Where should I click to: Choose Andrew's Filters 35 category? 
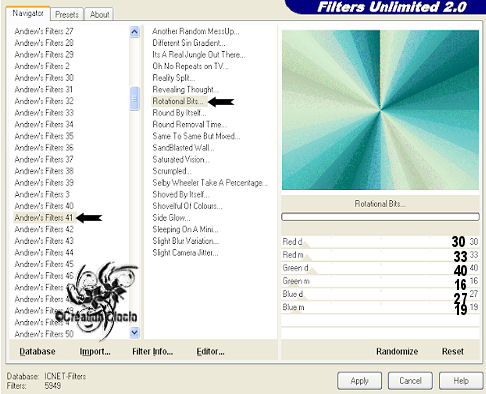(x=44, y=136)
